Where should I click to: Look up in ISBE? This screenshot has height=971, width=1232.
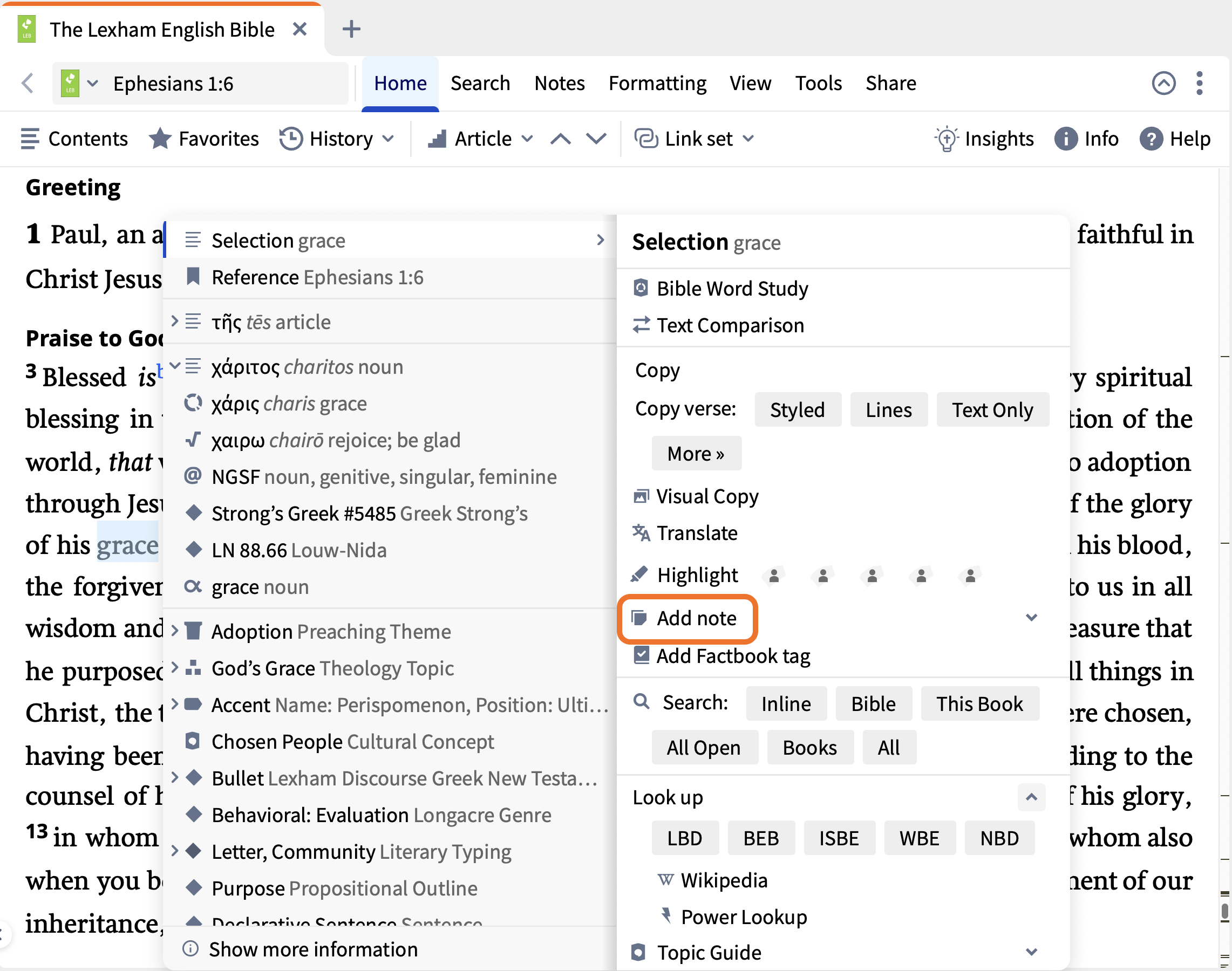(x=839, y=837)
